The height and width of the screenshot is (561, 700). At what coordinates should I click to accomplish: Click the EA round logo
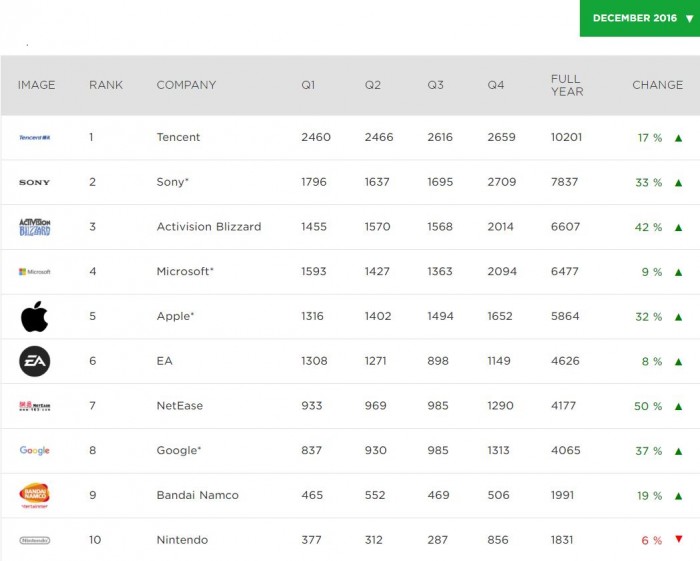tap(35, 361)
